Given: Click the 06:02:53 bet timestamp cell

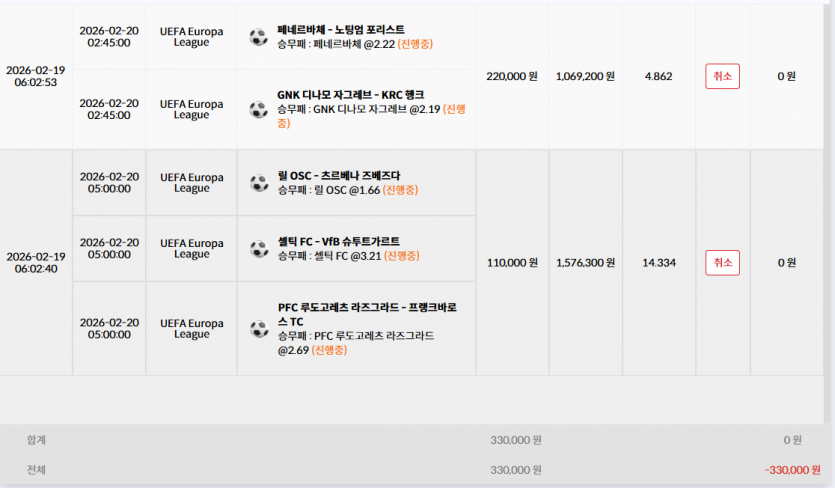Looking at the screenshot, I should click(x=36, y=76).
